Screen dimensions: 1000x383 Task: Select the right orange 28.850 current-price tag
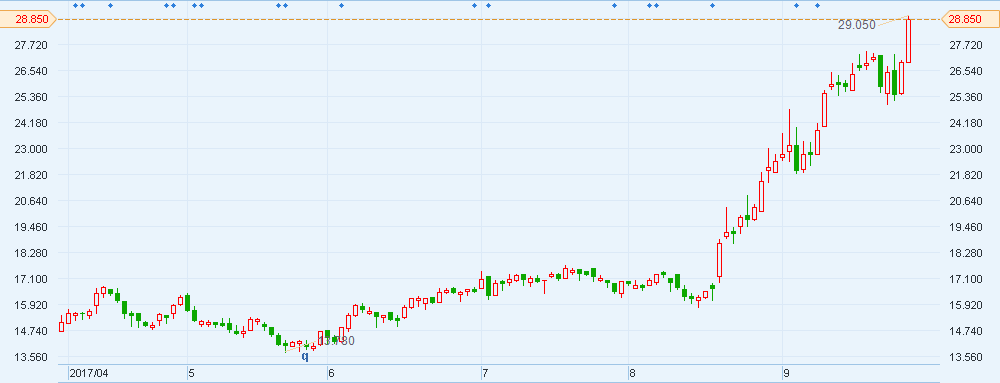[x=970, y=19]
